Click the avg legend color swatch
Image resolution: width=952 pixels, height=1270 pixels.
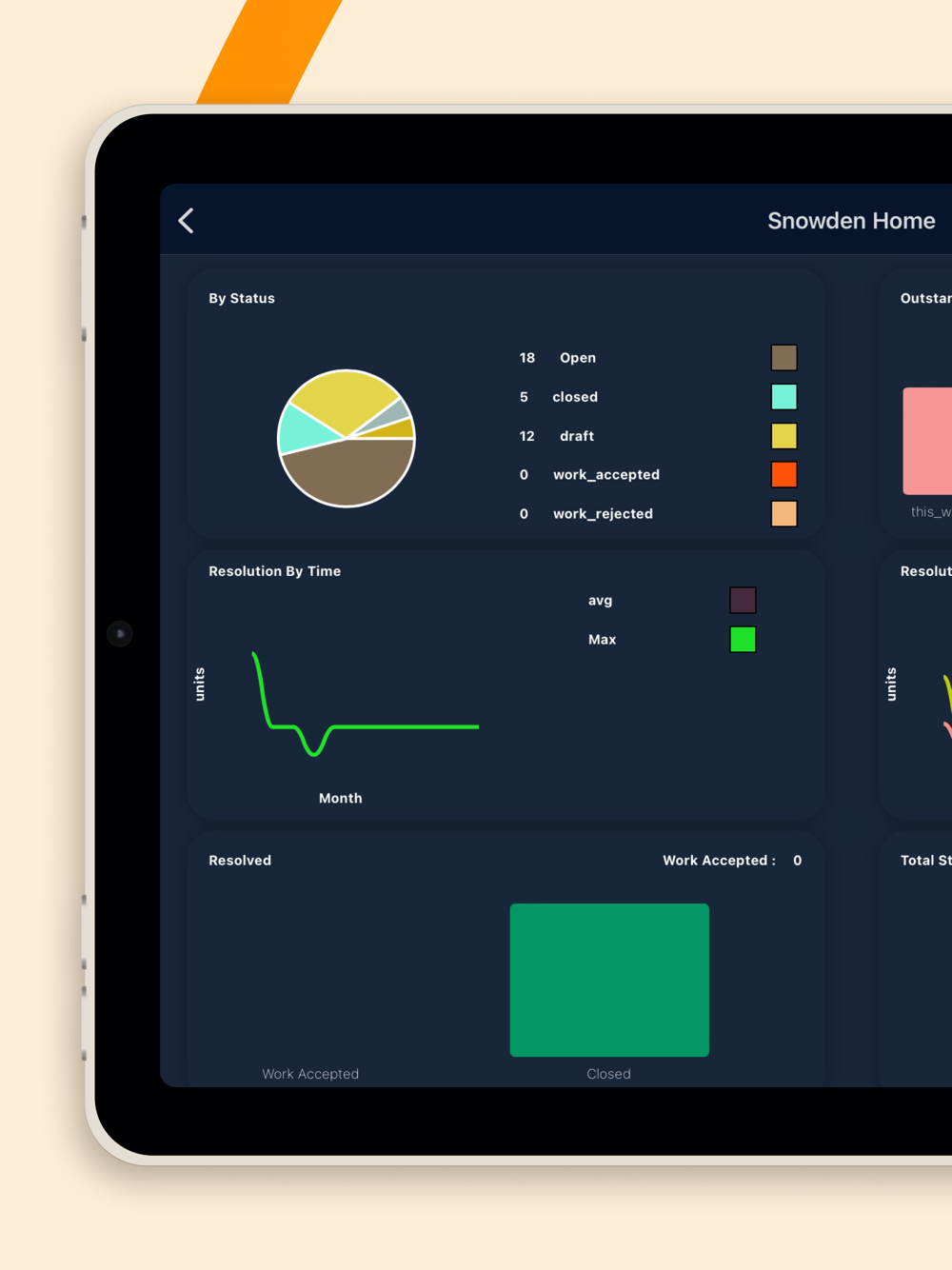coord(743,601)
